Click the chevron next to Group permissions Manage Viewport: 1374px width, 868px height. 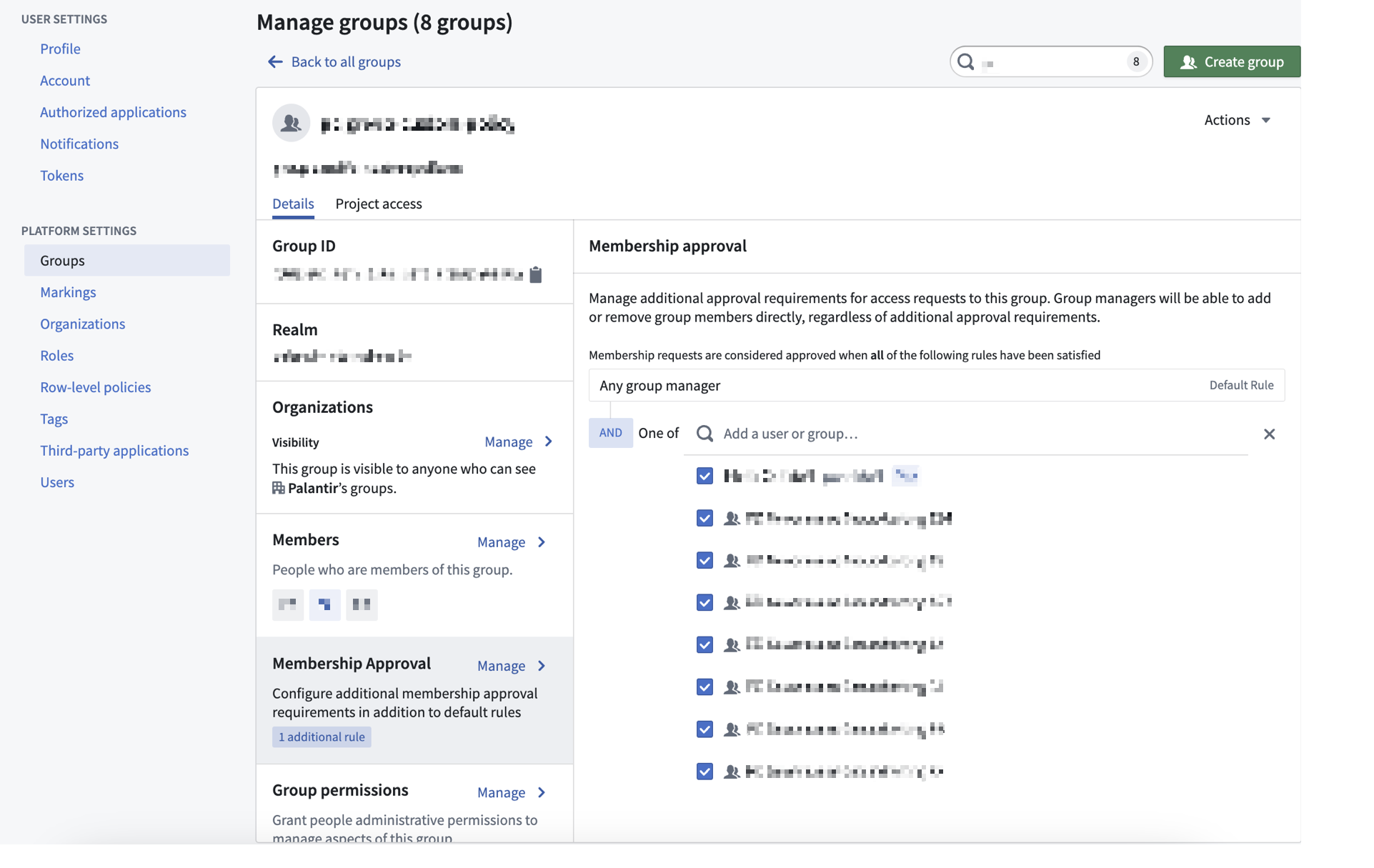(542, 793)
